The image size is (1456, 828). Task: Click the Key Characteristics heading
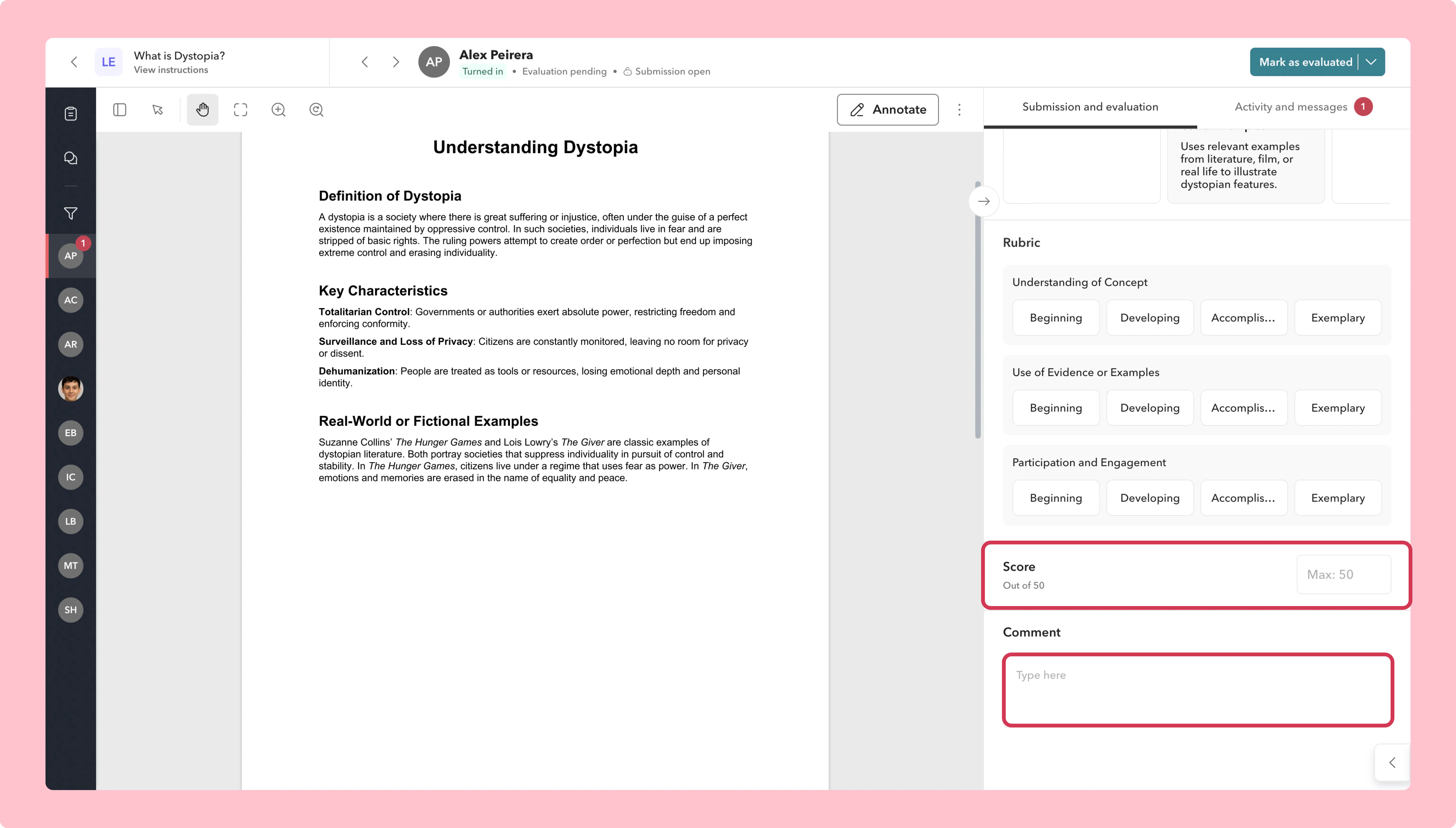click(x=383, y=291)
